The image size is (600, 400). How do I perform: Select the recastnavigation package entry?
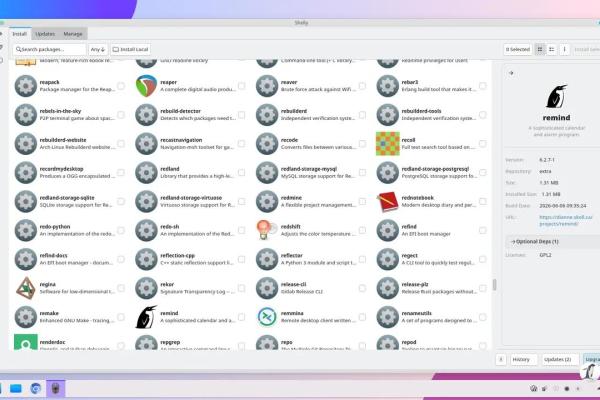point(191,144)
